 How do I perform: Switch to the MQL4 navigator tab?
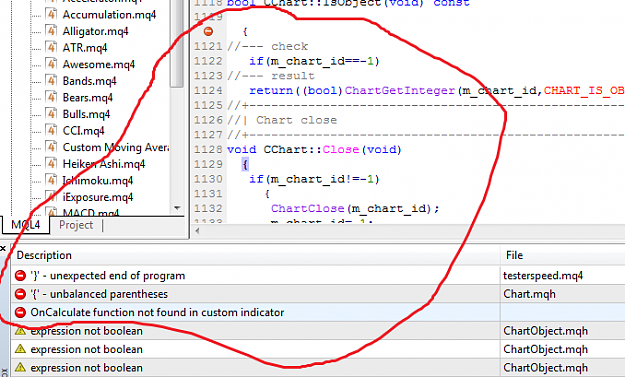26,225
